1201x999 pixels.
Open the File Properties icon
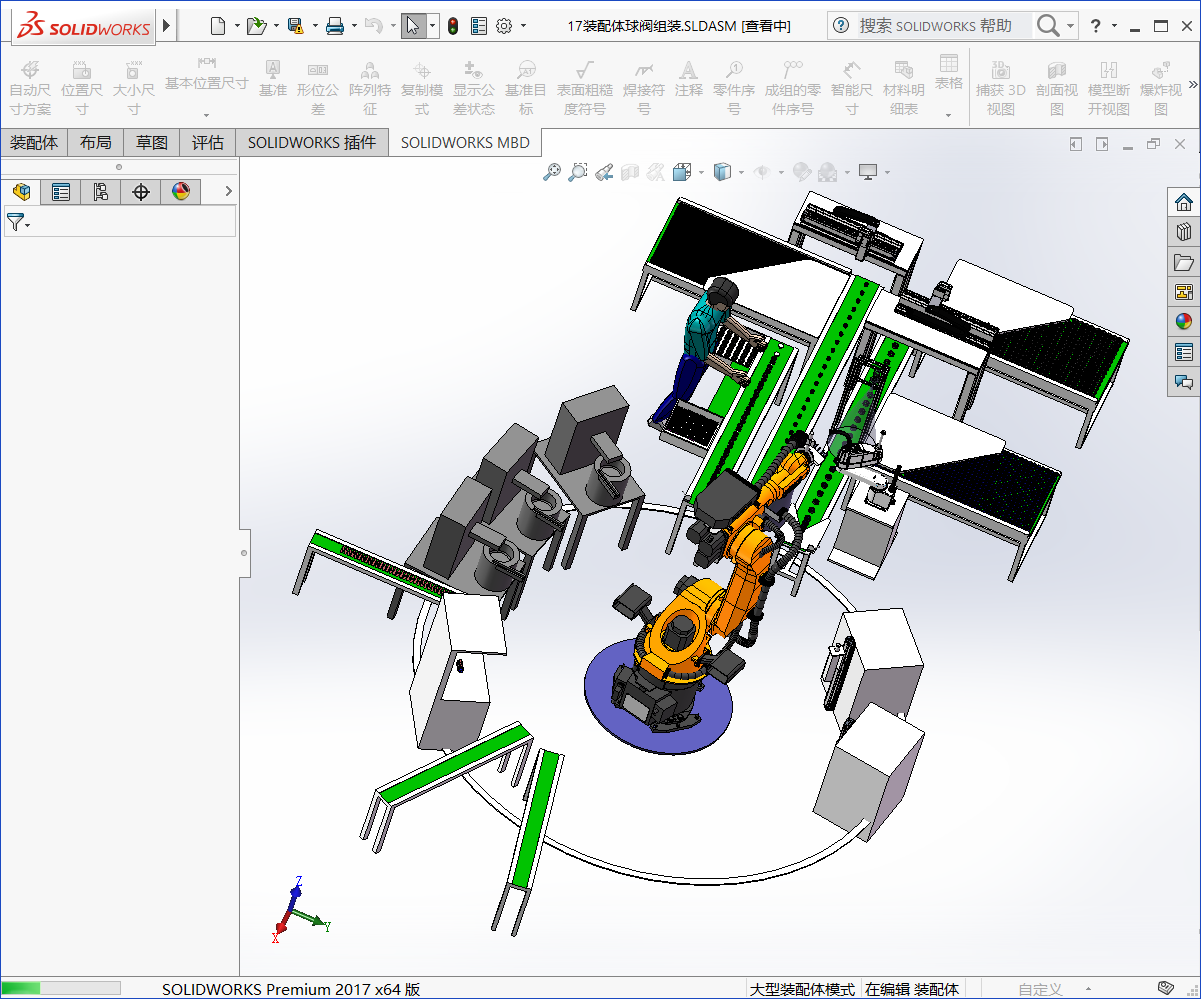click(x=479, y=26)
